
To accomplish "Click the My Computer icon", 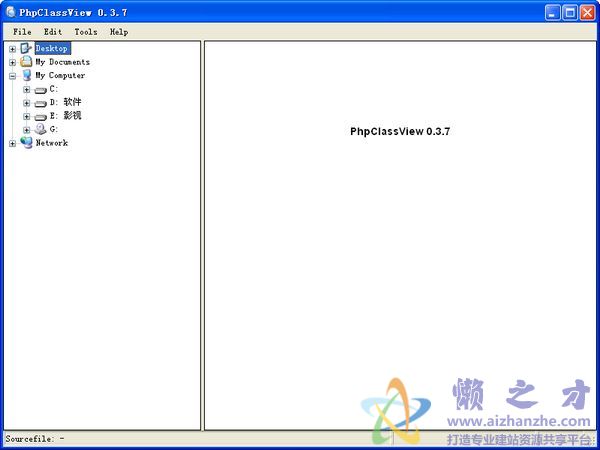I will point(27,75).
